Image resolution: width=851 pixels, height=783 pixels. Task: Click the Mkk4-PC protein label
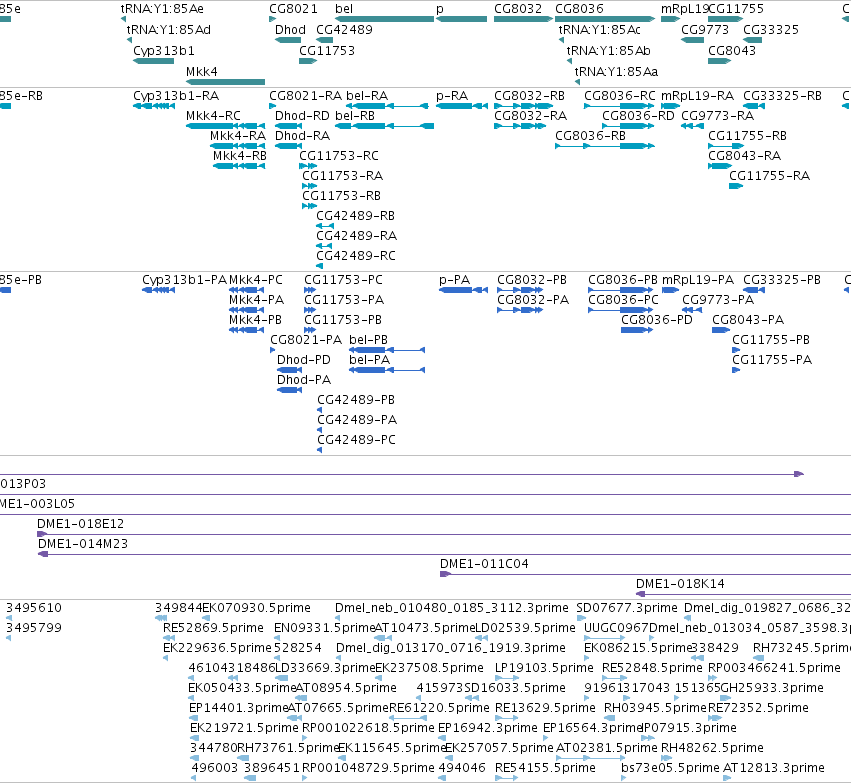coord(256,280)
